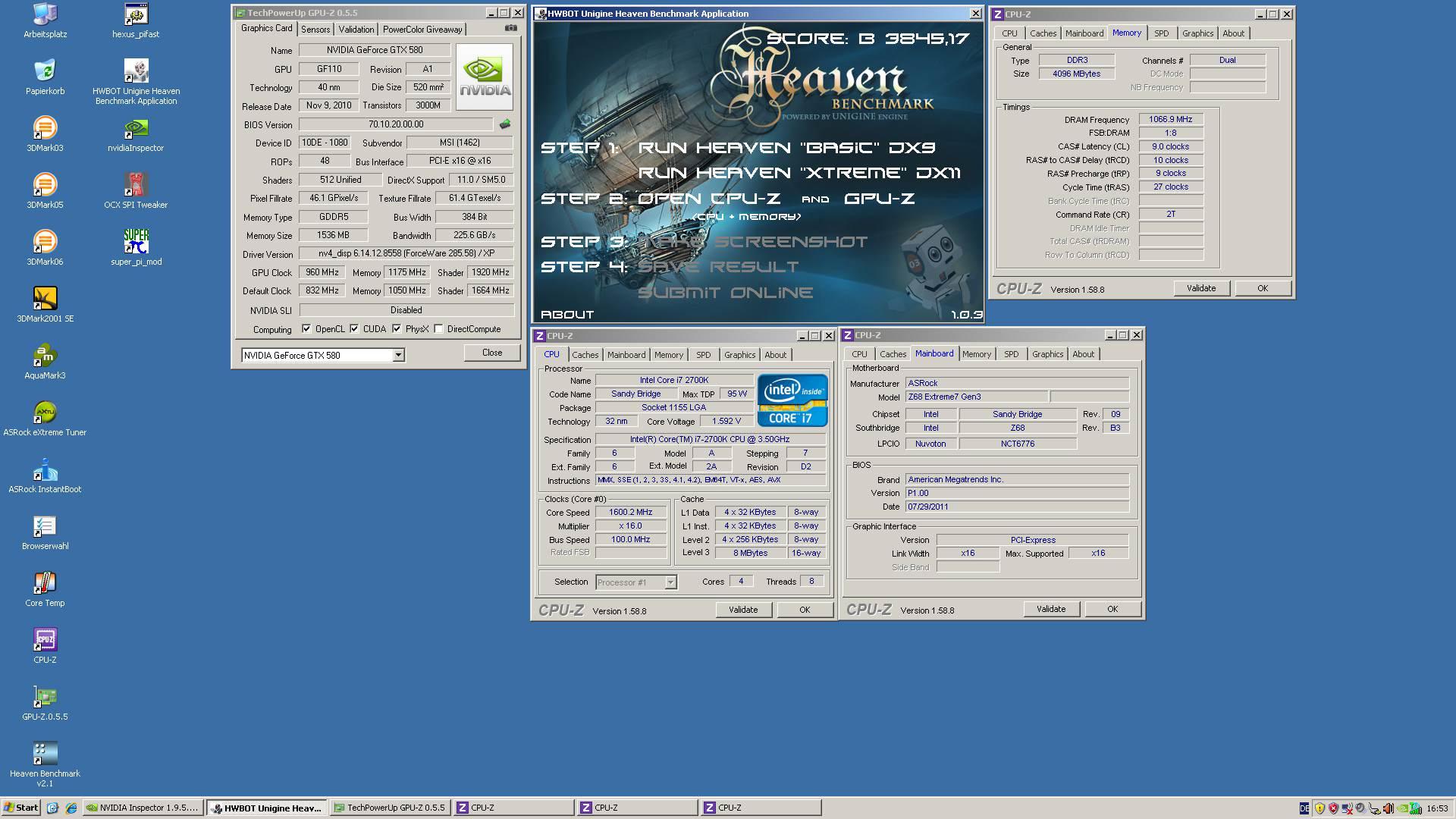Toggle the CUDA checkbox in GPU-Z
The image size is (1456, 819).
point(354,328)
